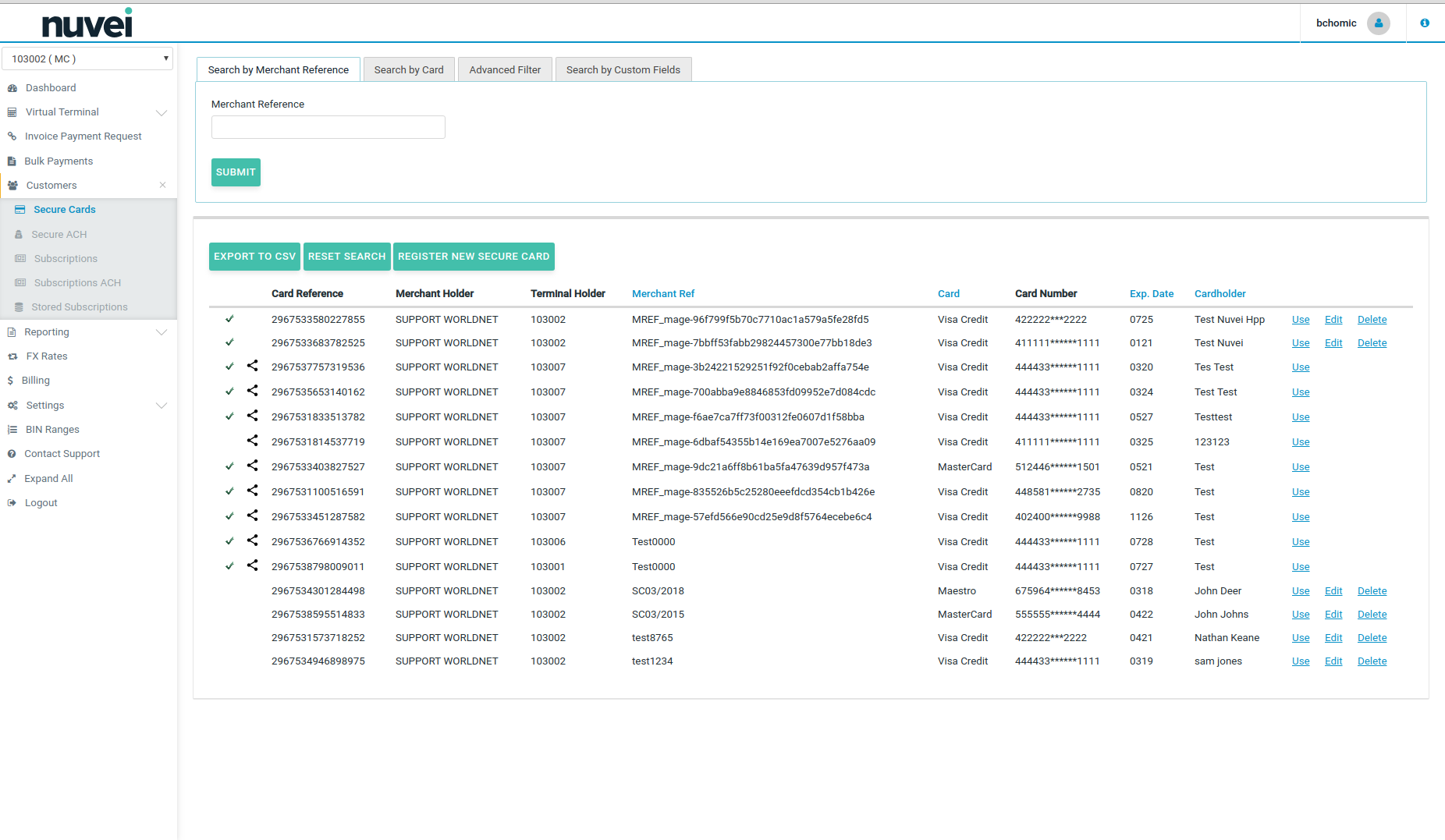1445x840 pixels.
Task: Click checkmark for card 2967533580227855
Action: (229, 319)
